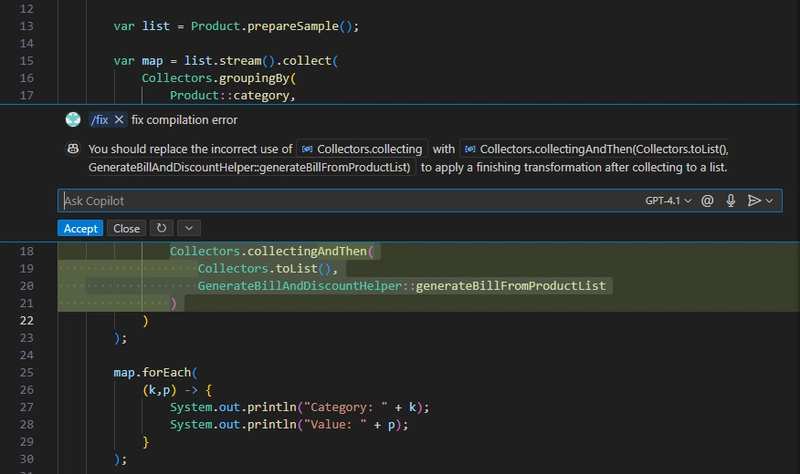Click the user avatar beside fix compilation error
800x474 pixels.
(x=73, y=119)
